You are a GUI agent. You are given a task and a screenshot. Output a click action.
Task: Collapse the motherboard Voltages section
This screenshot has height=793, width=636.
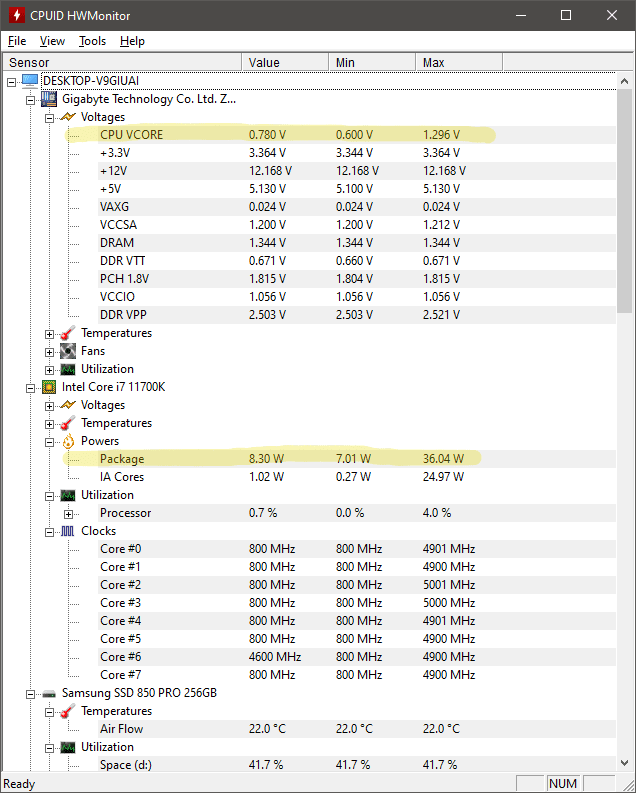pos(49,118)
